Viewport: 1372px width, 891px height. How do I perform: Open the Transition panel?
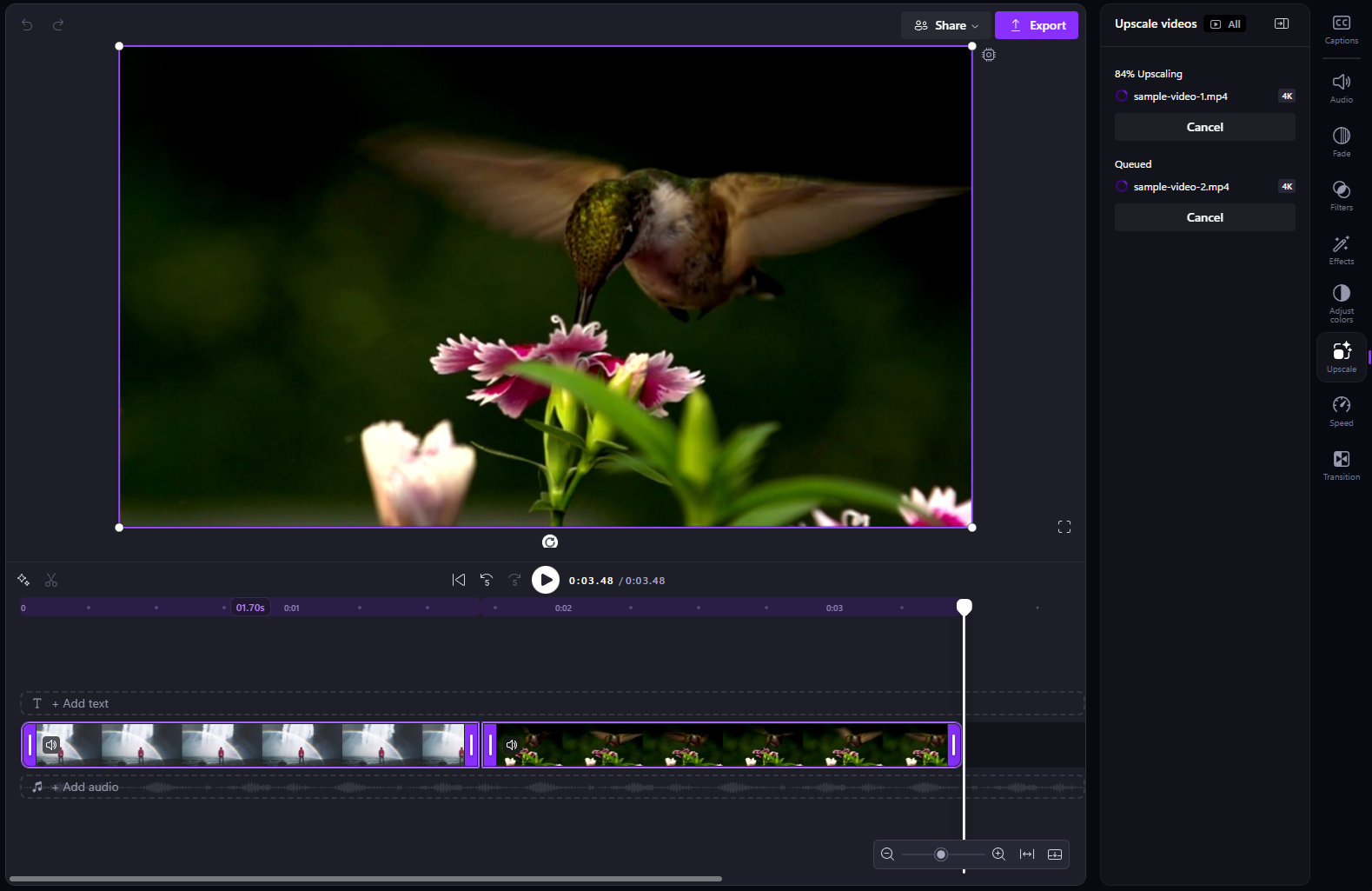click(1342, 466)
